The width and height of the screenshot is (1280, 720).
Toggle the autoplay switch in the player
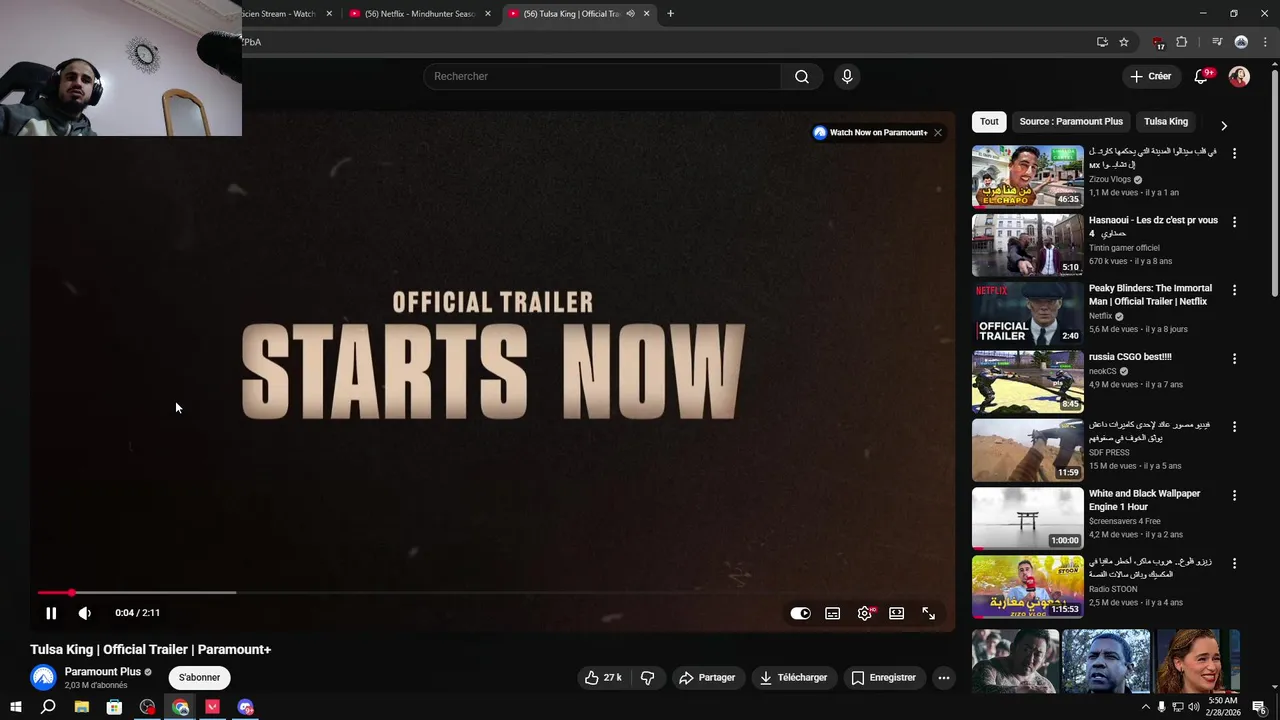tap(800, 613)
